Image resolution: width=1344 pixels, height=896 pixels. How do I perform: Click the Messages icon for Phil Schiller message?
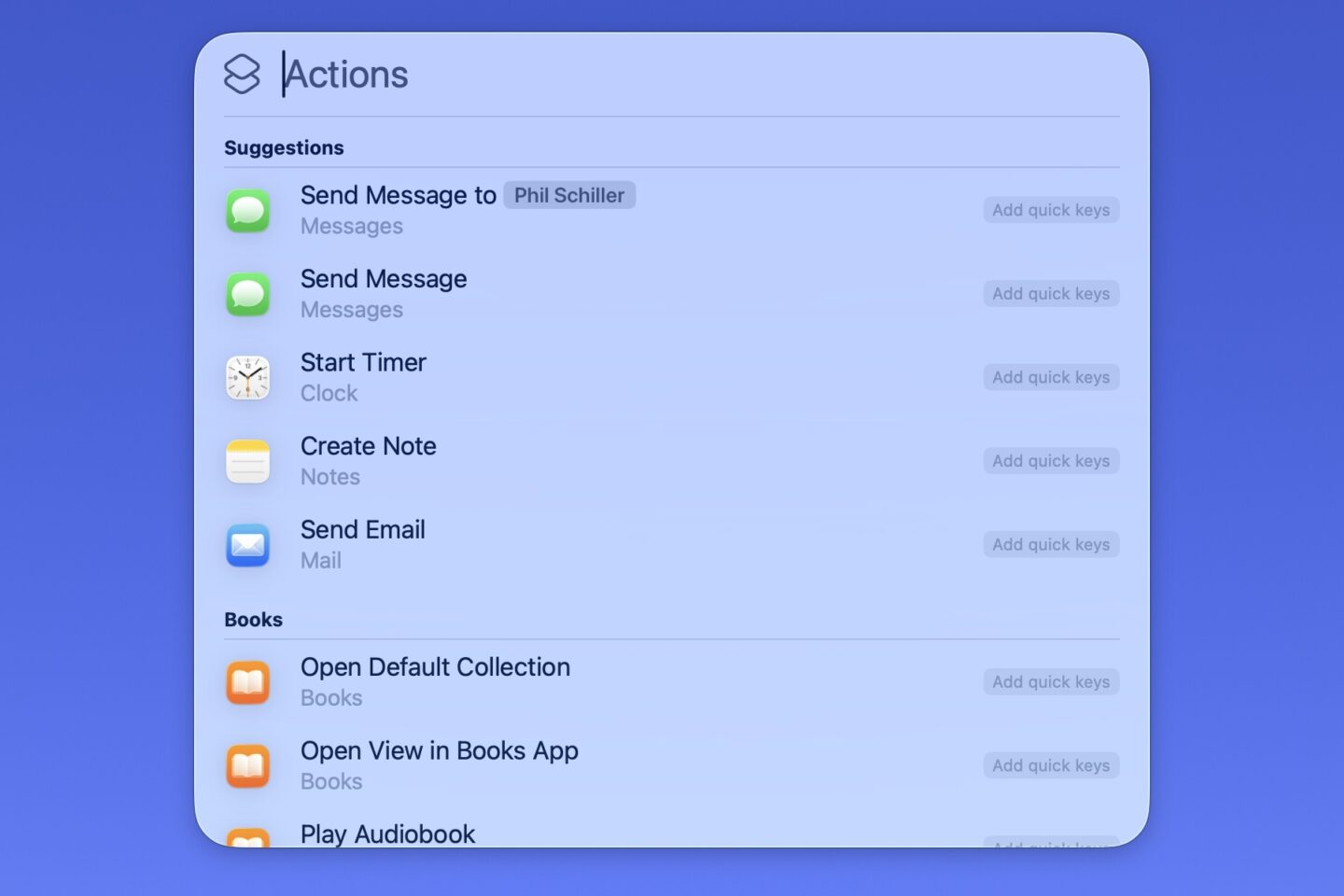[248, 210]
